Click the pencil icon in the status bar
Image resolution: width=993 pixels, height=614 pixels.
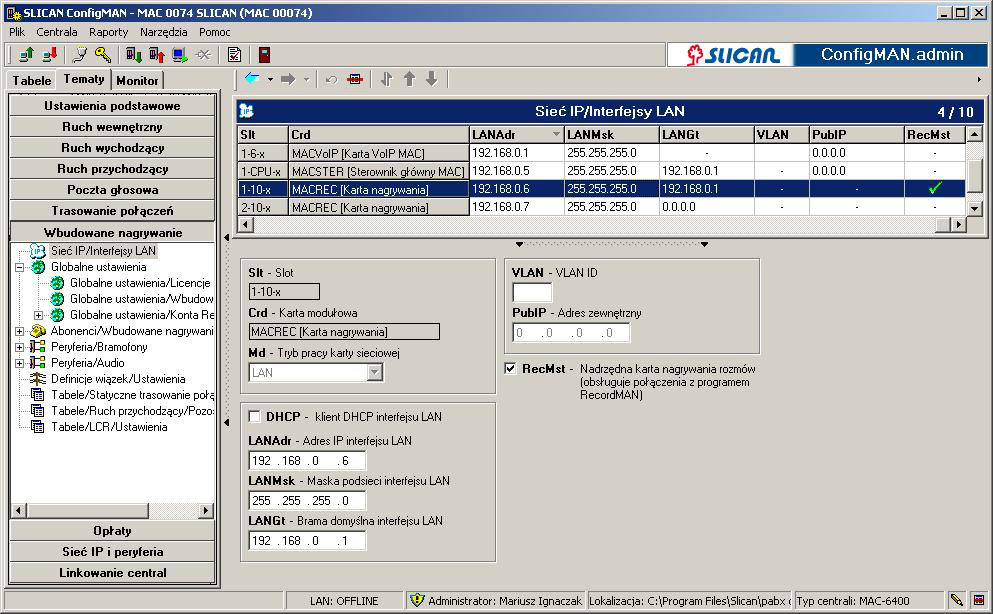click(957, 599)
